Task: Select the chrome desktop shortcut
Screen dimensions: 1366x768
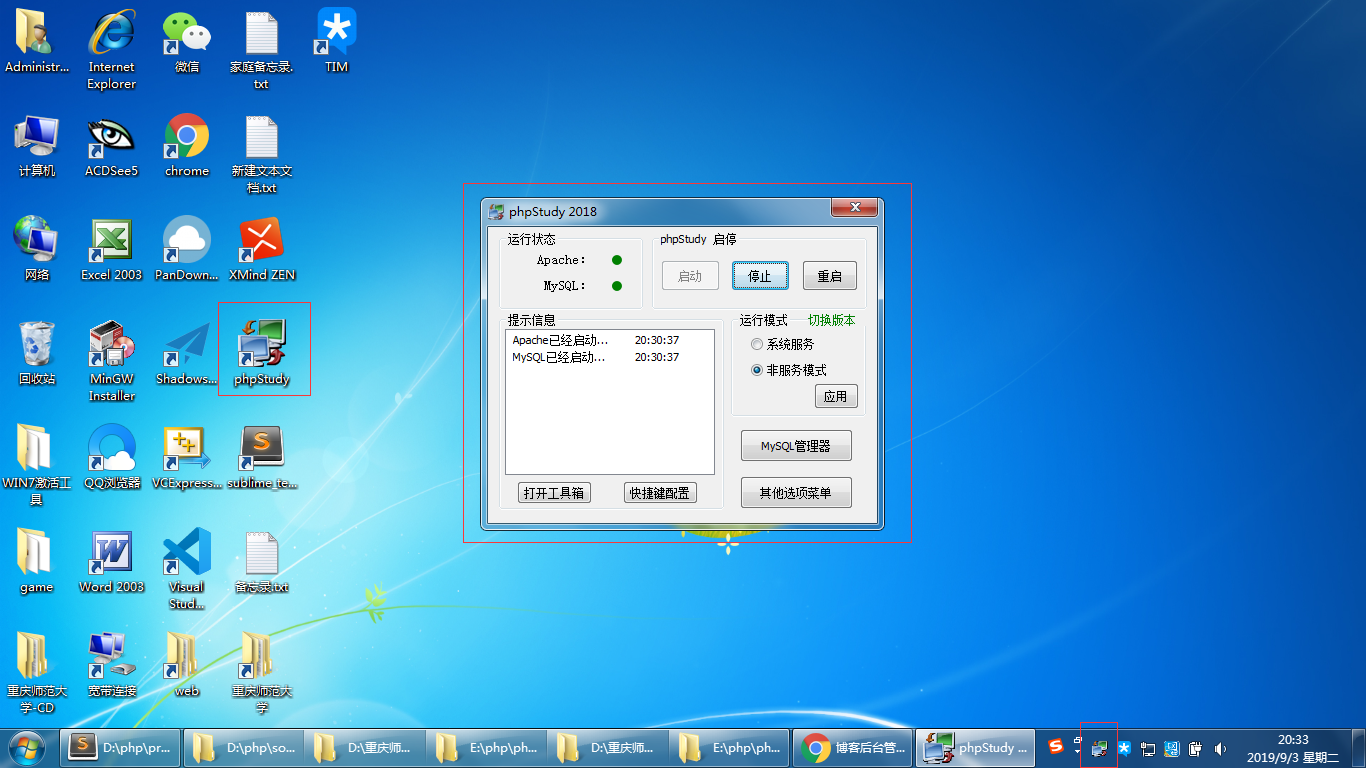Action: [x=187, y=145]
